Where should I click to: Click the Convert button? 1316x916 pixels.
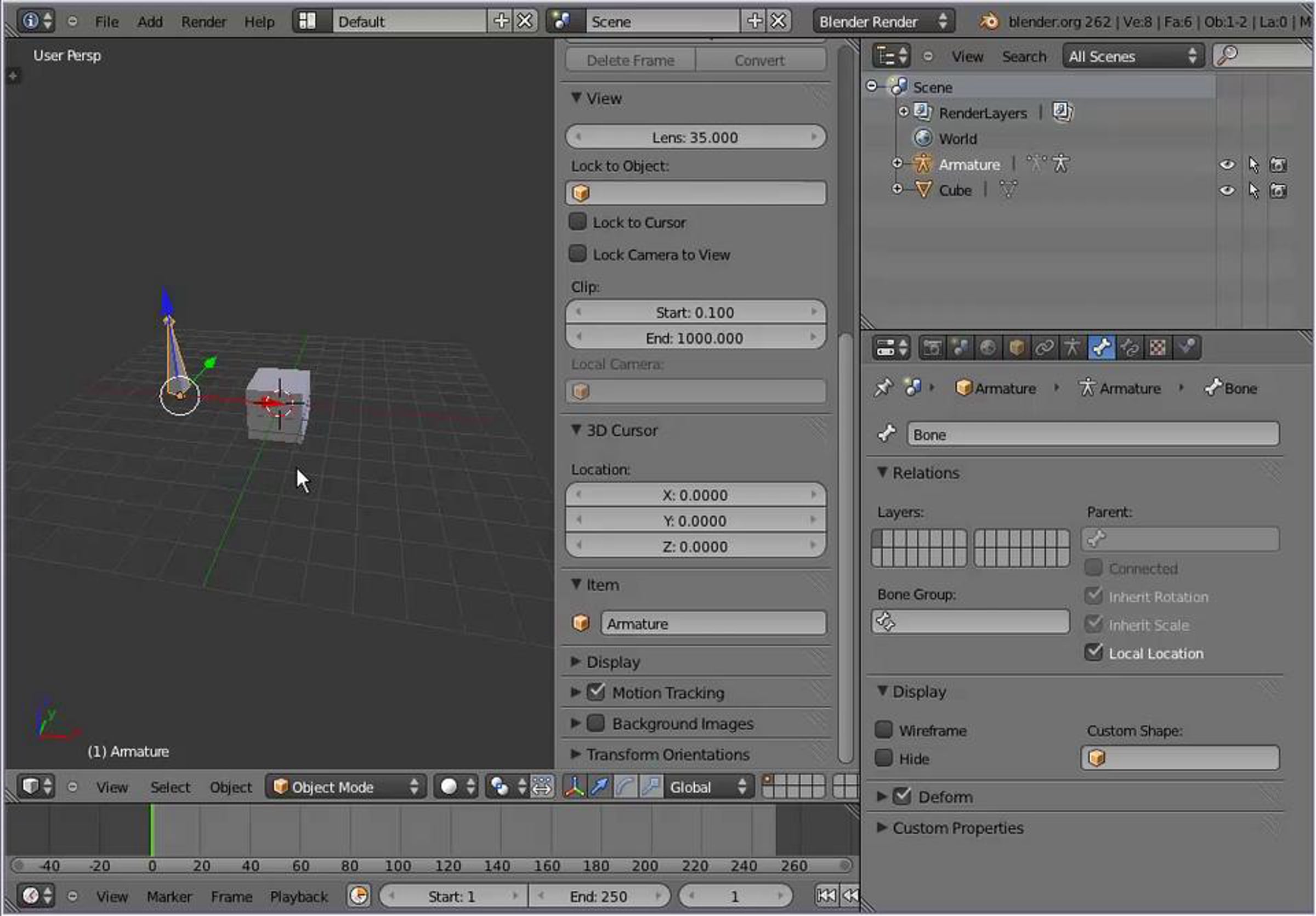click(x=759, y=60)
